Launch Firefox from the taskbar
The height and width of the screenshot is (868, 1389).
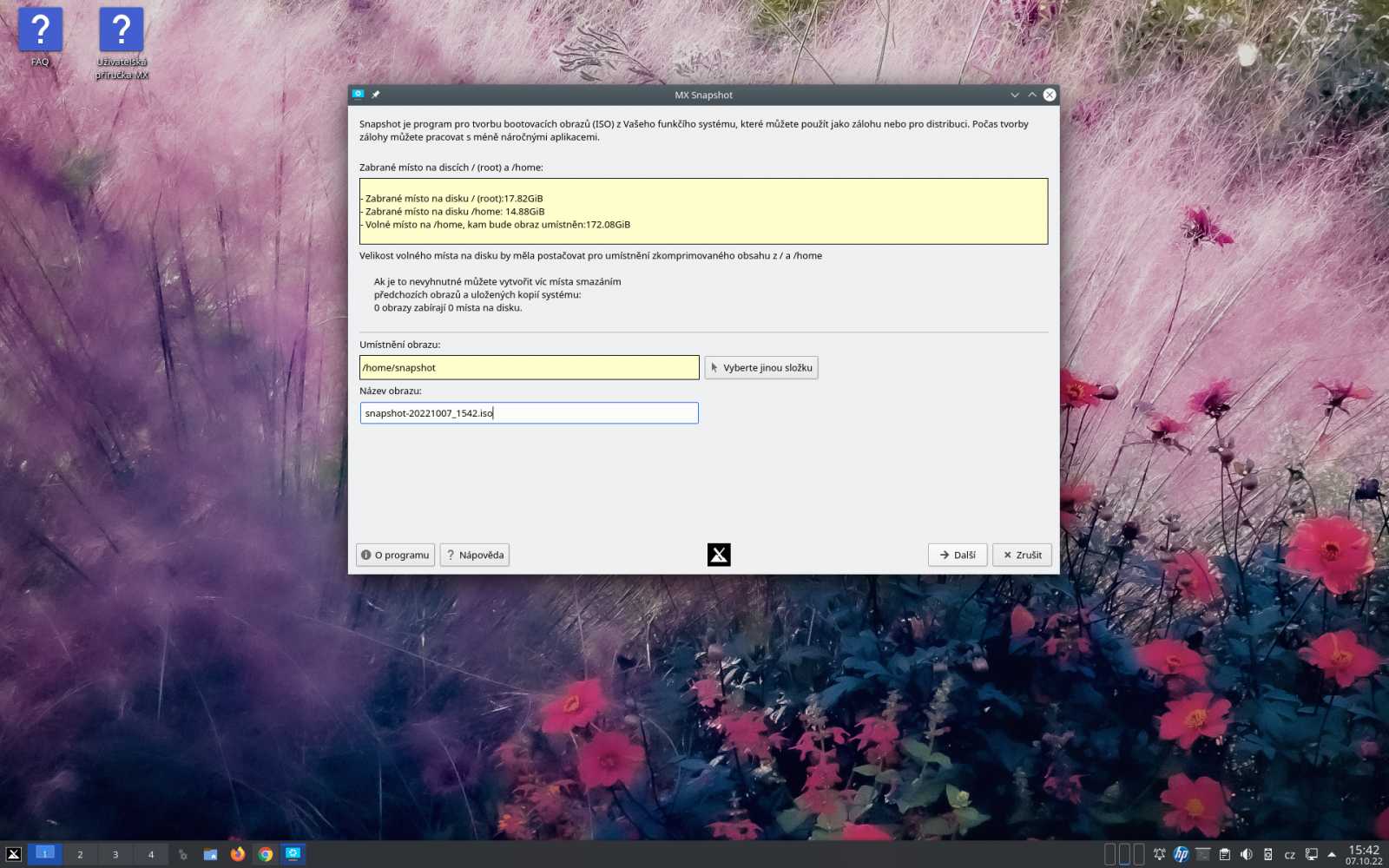[x=238, y=854]
